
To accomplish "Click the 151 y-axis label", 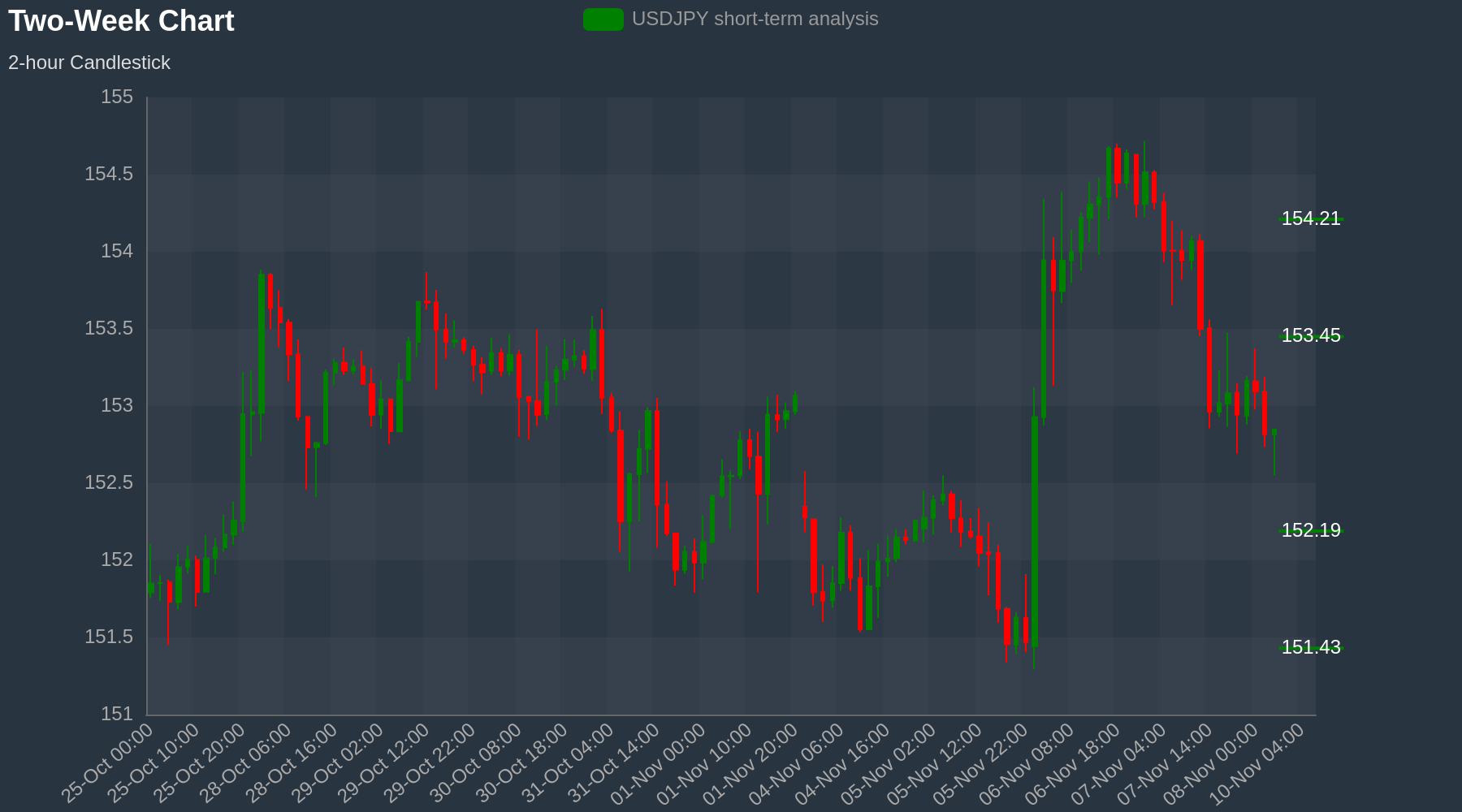I will click(x=117, y=715).
